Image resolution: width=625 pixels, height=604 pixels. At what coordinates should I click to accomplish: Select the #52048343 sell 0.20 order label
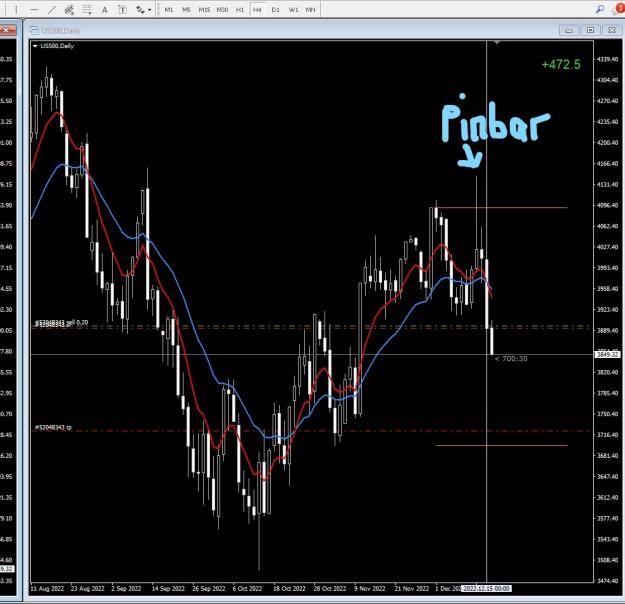click(x=61, y=322)
